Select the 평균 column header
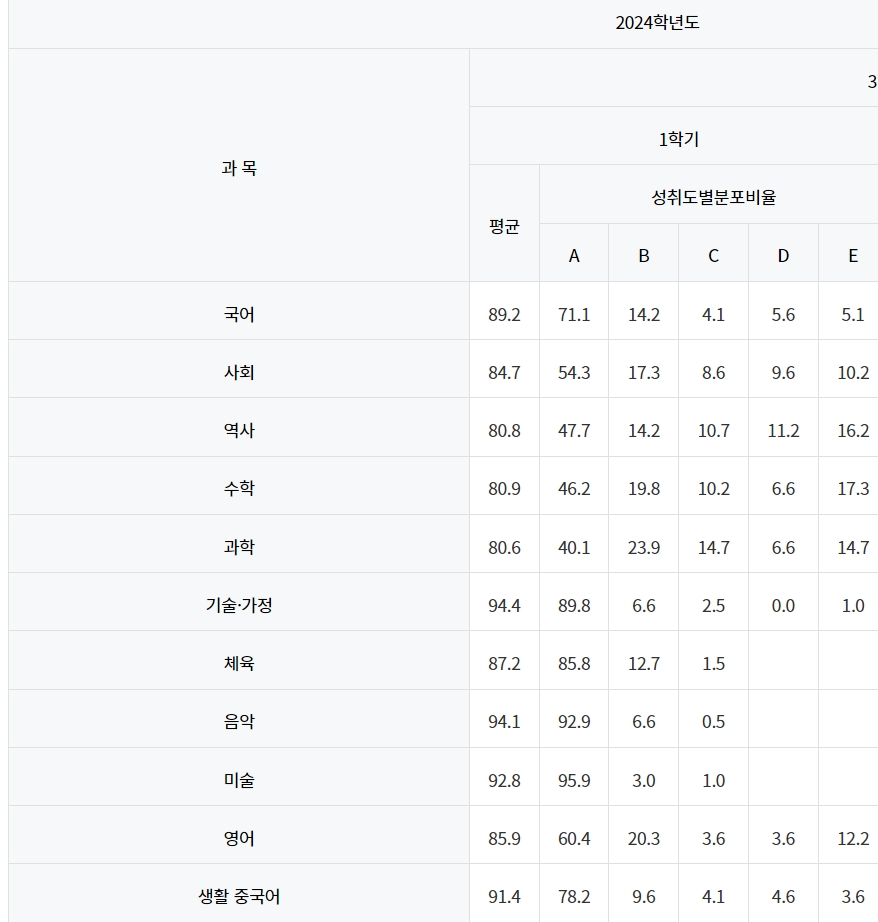 point(504,226)
